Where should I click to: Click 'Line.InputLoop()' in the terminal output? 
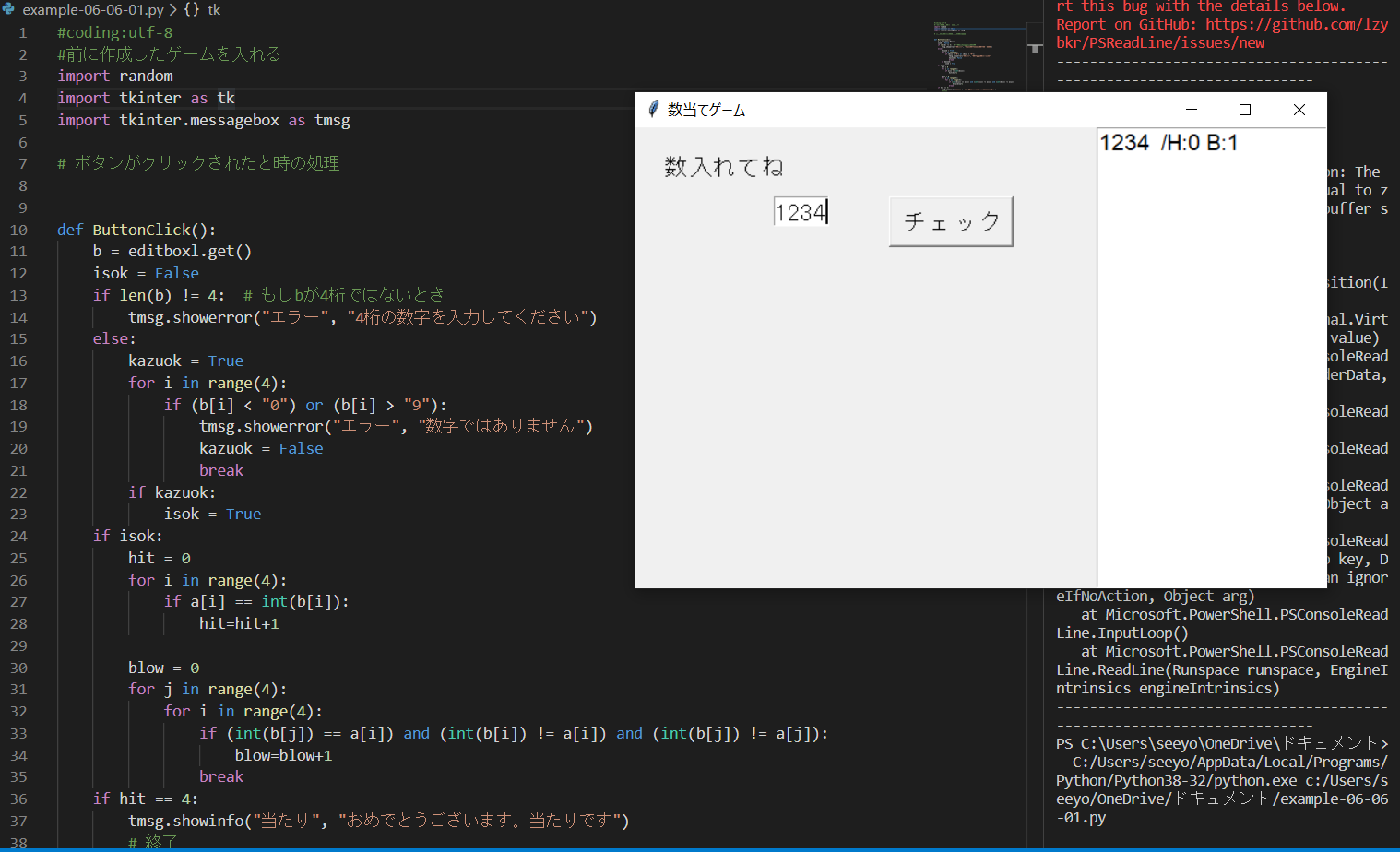(x=1122, y=633)
